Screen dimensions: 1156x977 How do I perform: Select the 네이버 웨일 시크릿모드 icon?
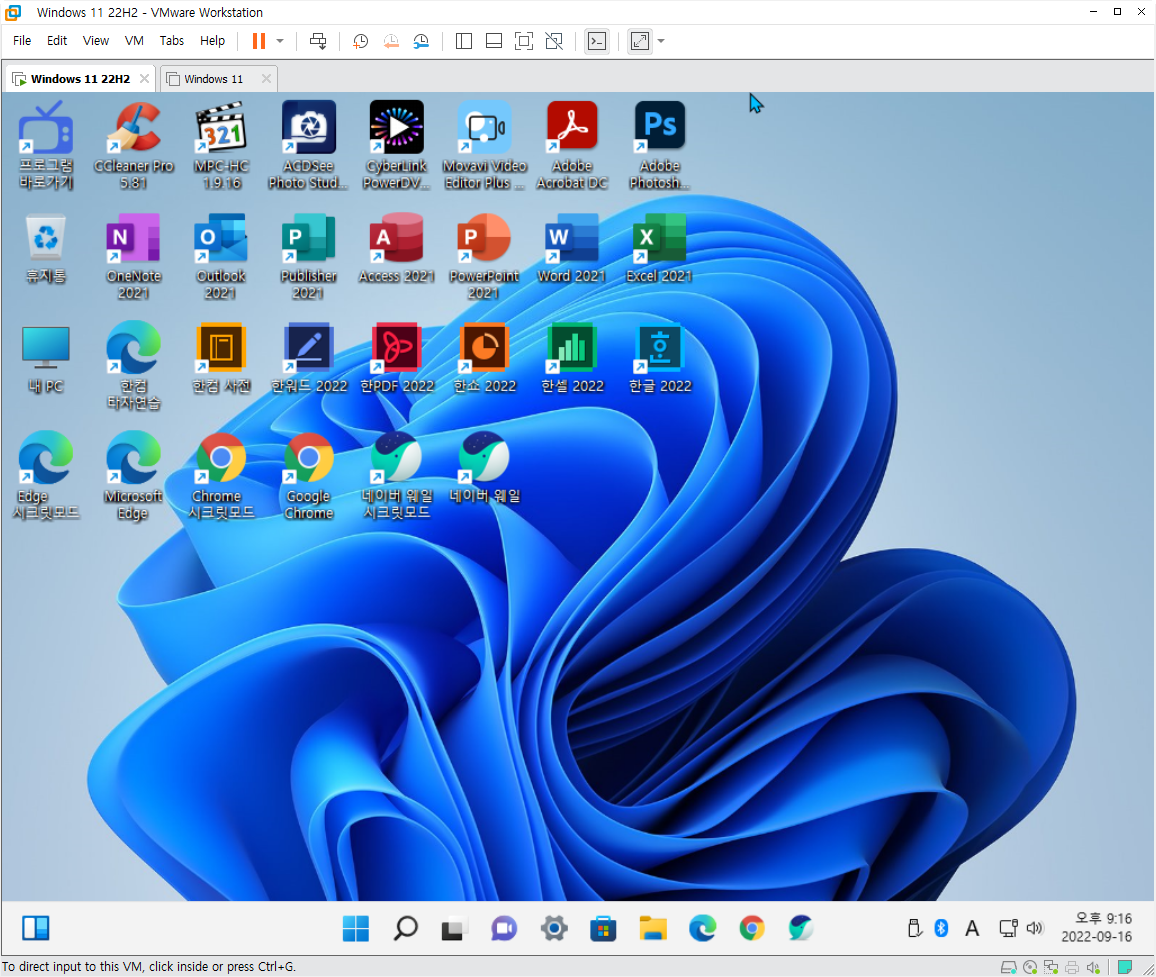pos(397,476)
